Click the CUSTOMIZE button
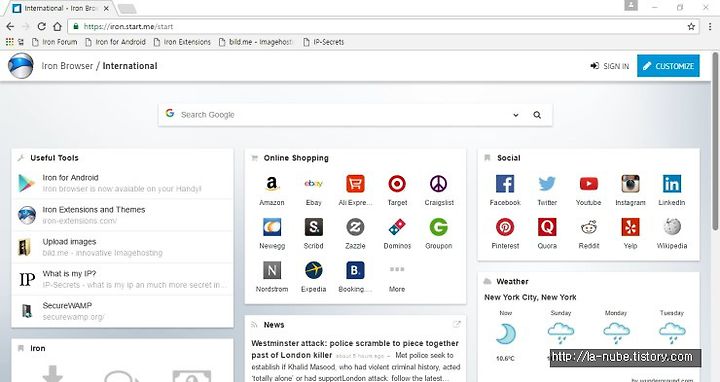This screenshot has width=720, height=382. tap(668, 66)
